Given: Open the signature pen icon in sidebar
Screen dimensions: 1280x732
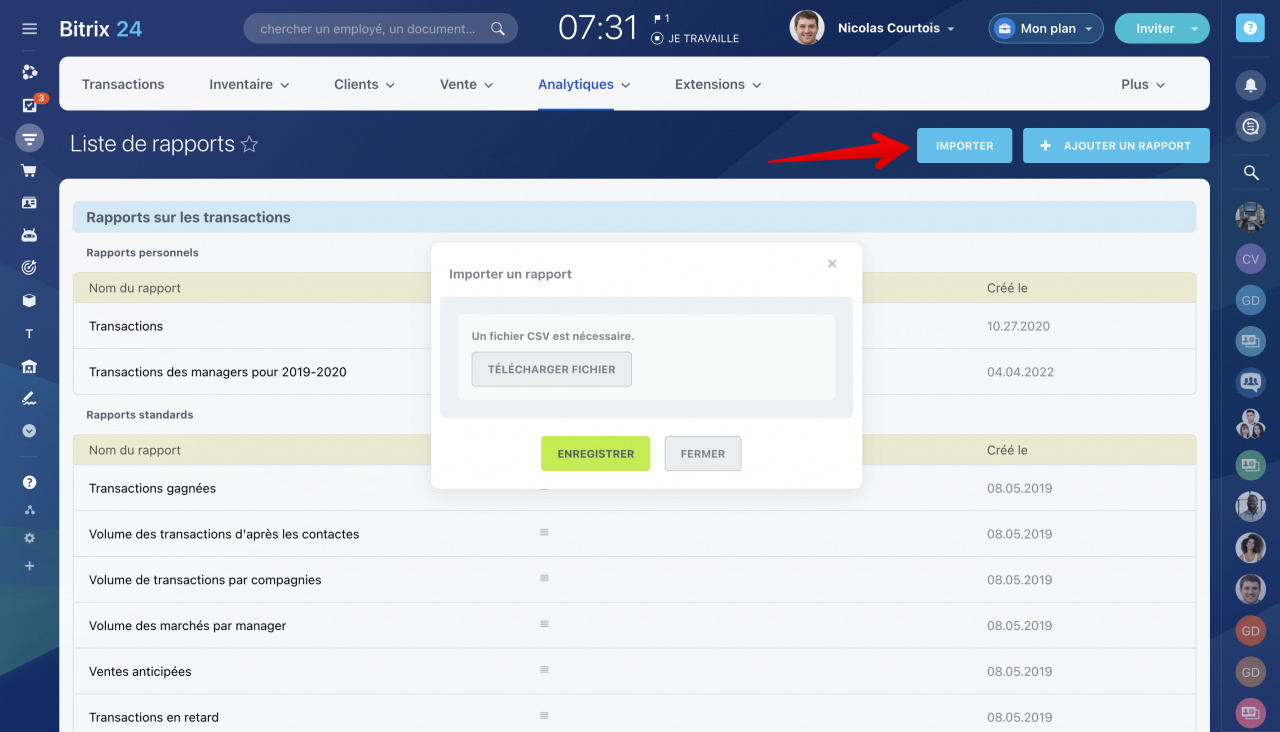Looking at the screenshot, I should point(29,398).
